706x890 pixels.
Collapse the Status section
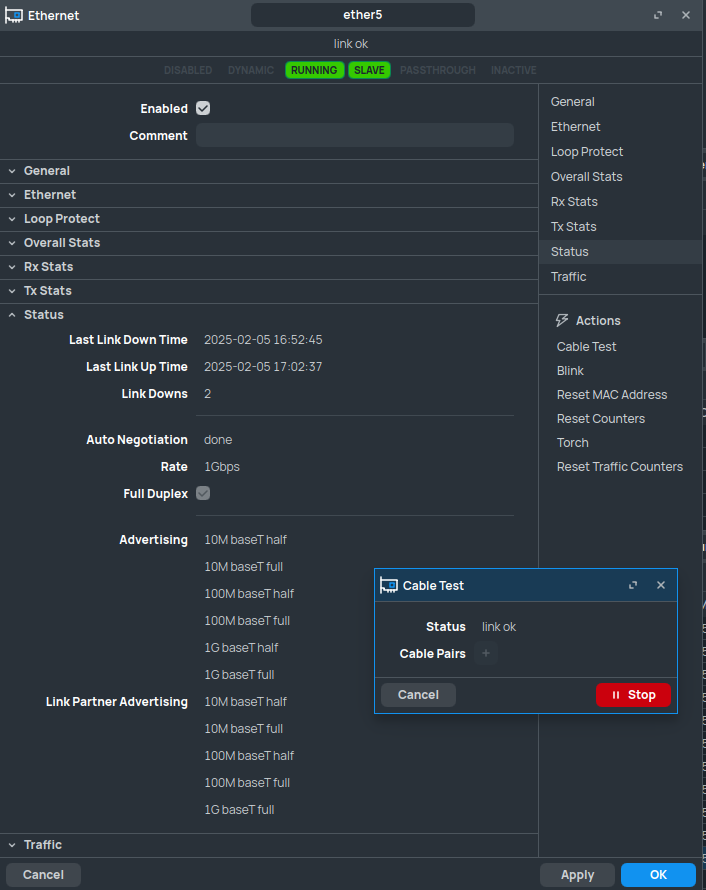(x=44, y=315)
